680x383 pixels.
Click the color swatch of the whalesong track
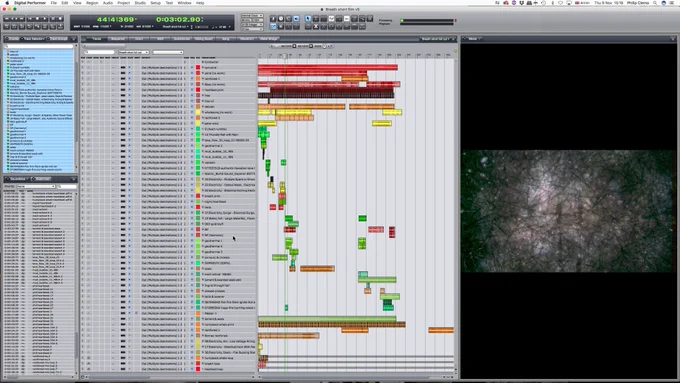[x=198, y=112]
